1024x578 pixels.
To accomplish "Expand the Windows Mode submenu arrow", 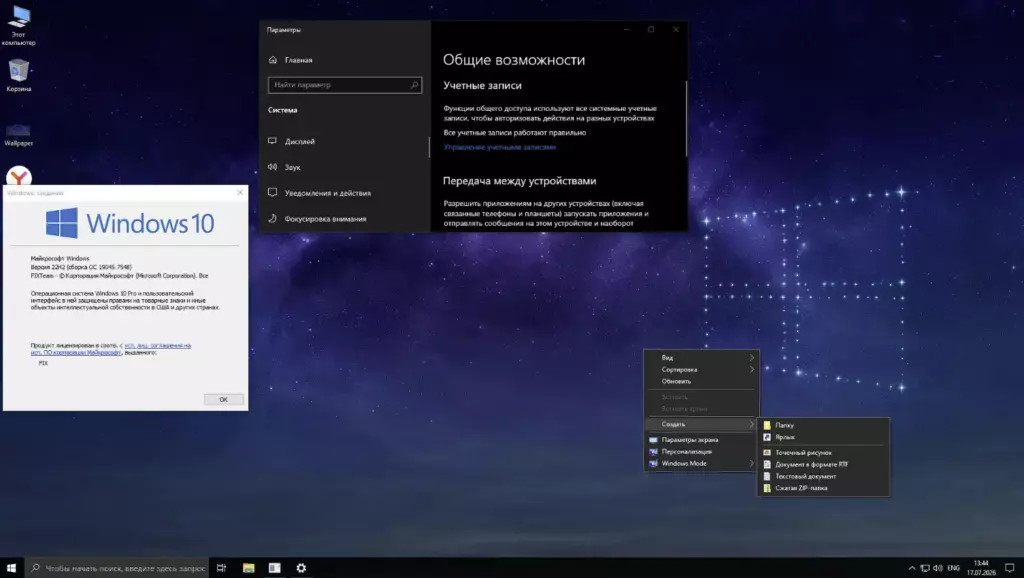I will point(752,463).
